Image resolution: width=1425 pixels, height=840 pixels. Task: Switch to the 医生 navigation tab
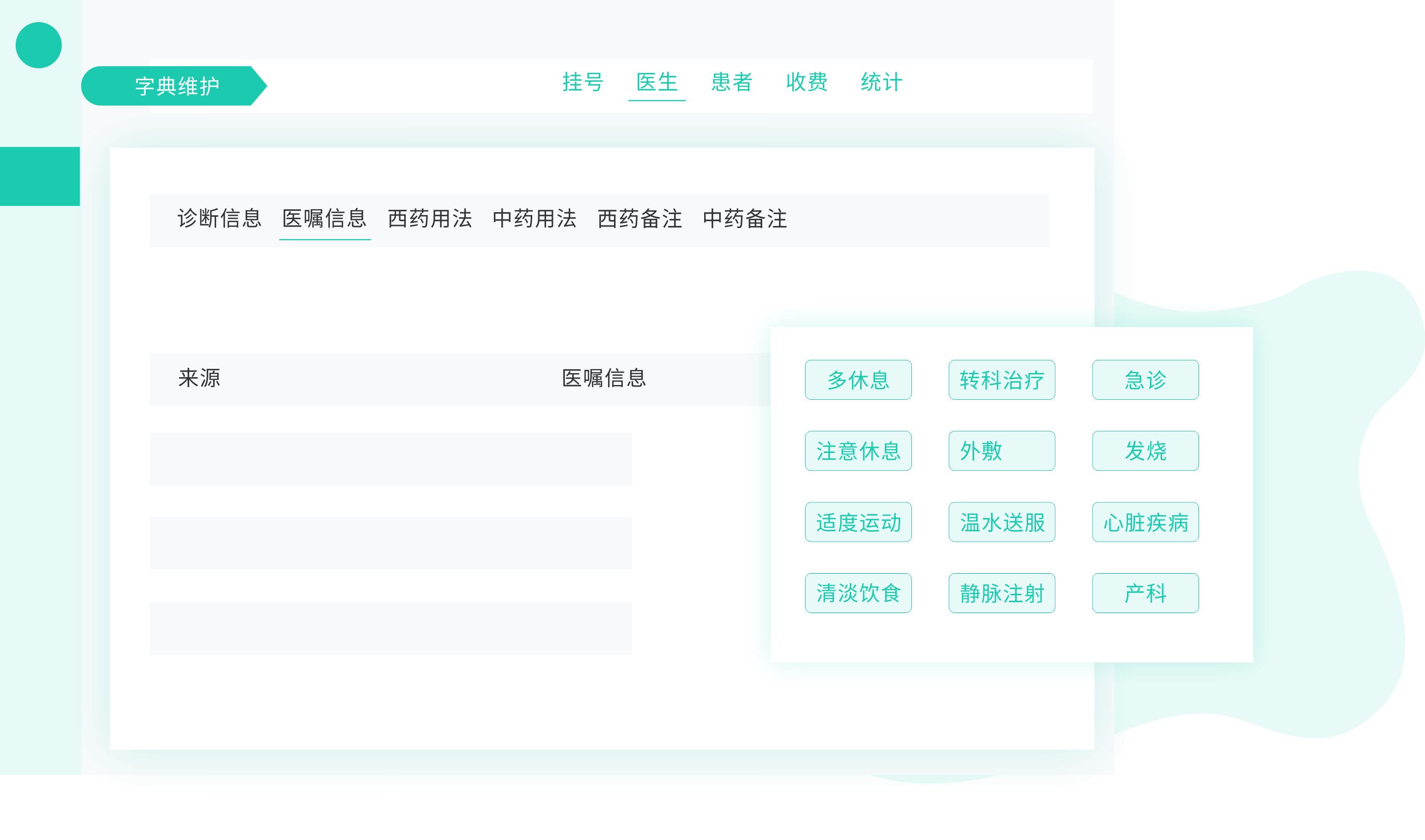(x=656, y=82)
